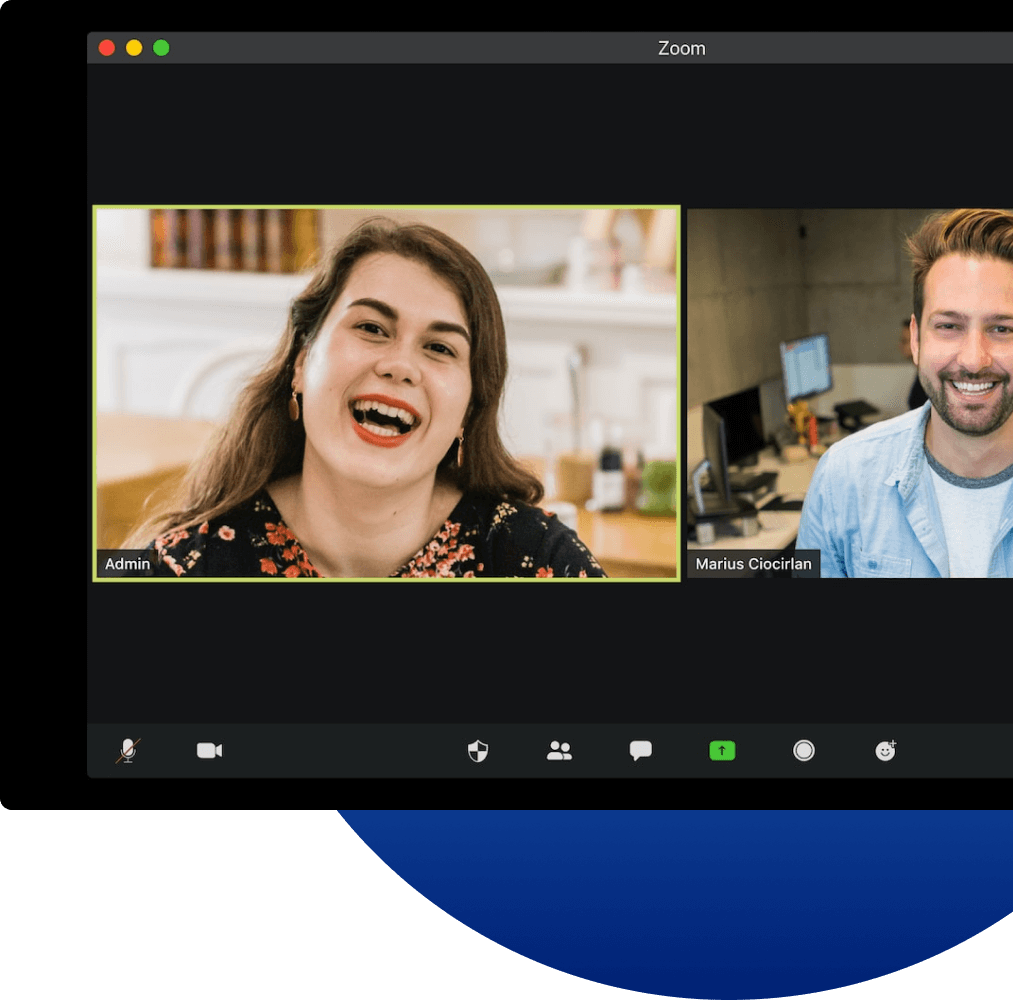Viewport: 1013px width, 1000px height.
Task: Select Admin's video tile
Action: (386, 393)
